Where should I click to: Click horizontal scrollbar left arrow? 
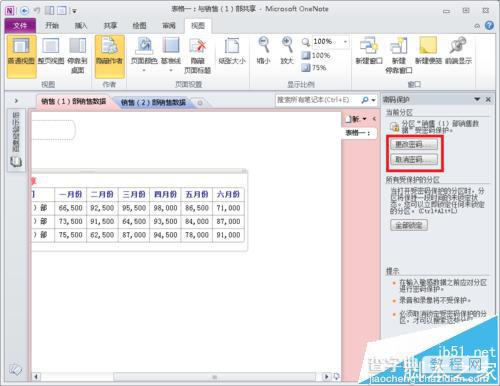[x=36, y=377]
